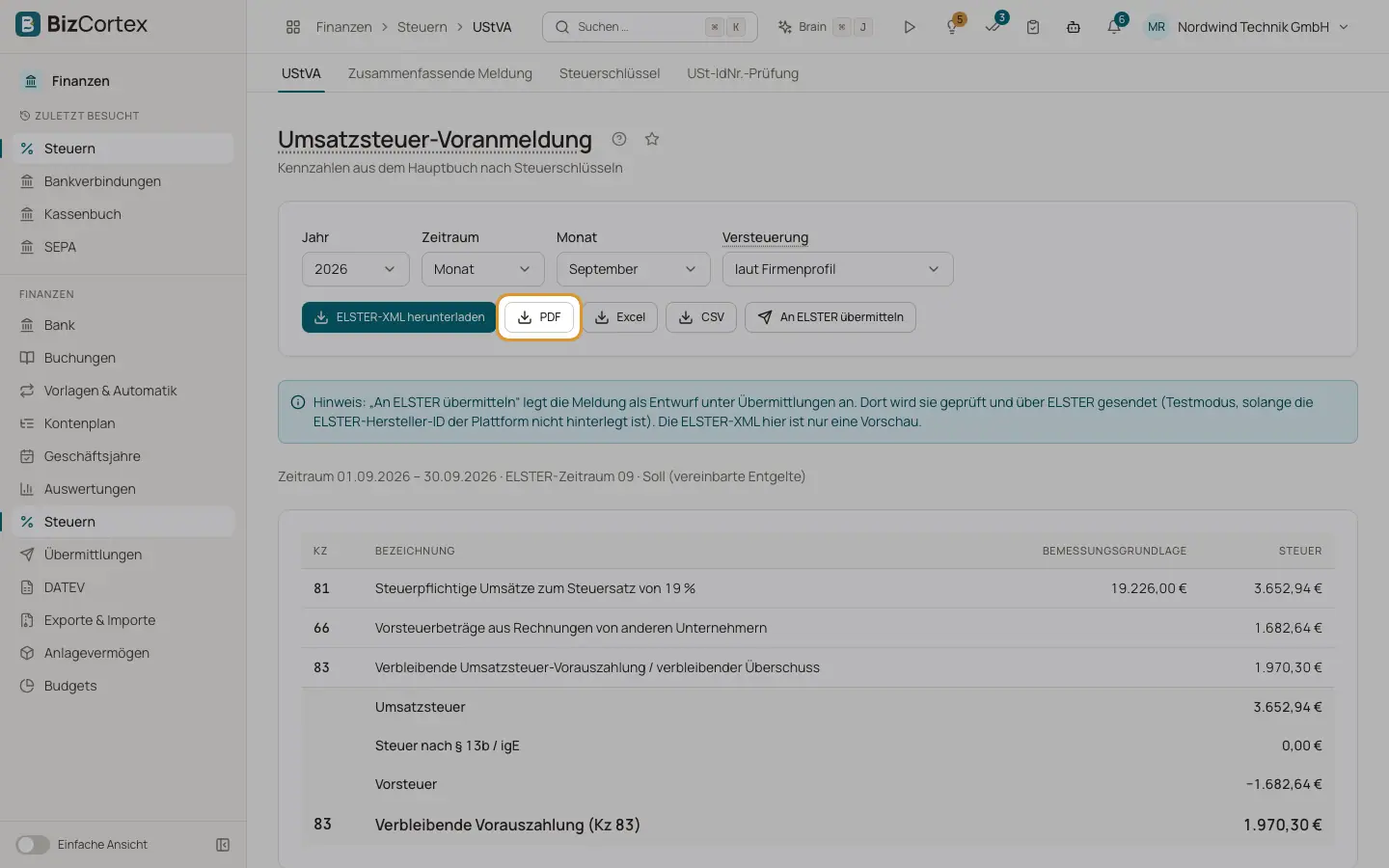Switch to Zusammenfassende Meldung tab
Viewport: 1389px width, 868px height.
coord(440,73)
